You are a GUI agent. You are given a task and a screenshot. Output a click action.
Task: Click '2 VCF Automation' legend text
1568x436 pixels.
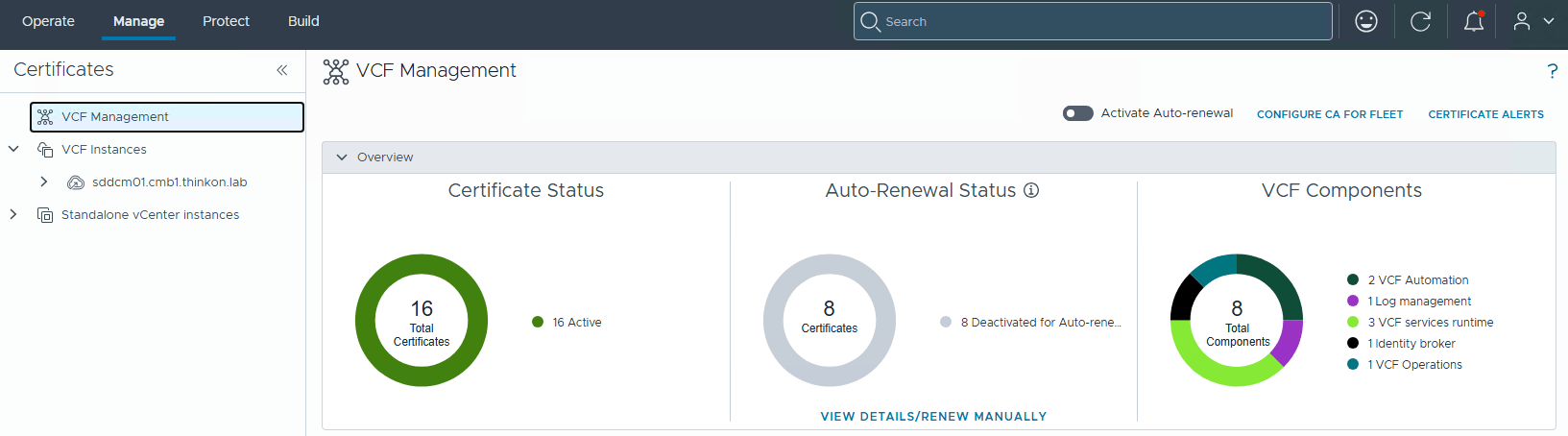click(x=1418, y=280)
